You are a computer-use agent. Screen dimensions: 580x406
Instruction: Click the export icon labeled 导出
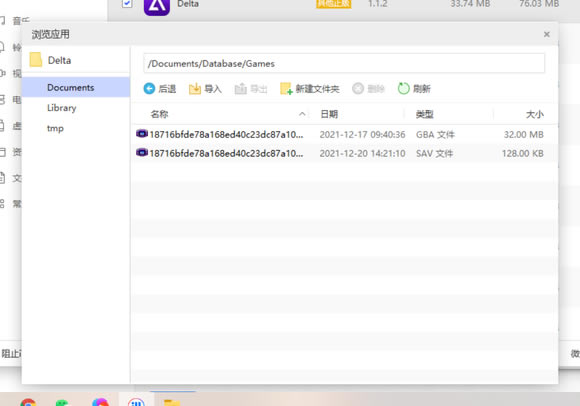click(x=240, y=89)
